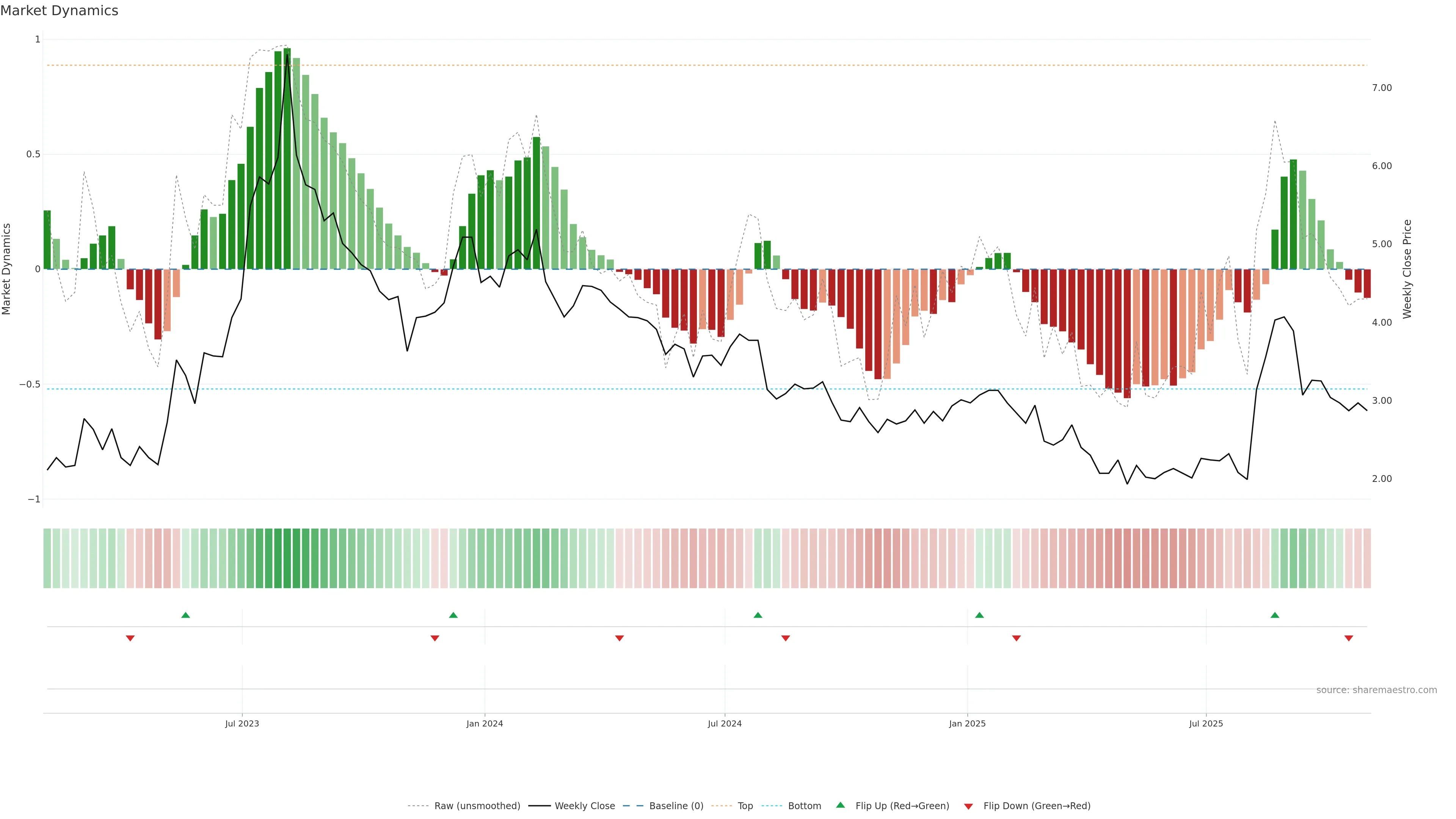
Task: Click the rightmost red Flip Down triangle marker
Action: click(1349, 638)
